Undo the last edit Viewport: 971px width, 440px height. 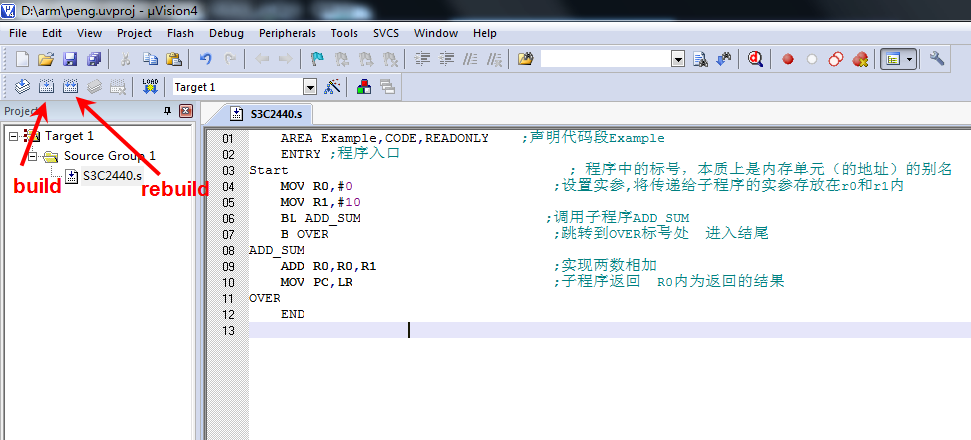tap(206, 59)
